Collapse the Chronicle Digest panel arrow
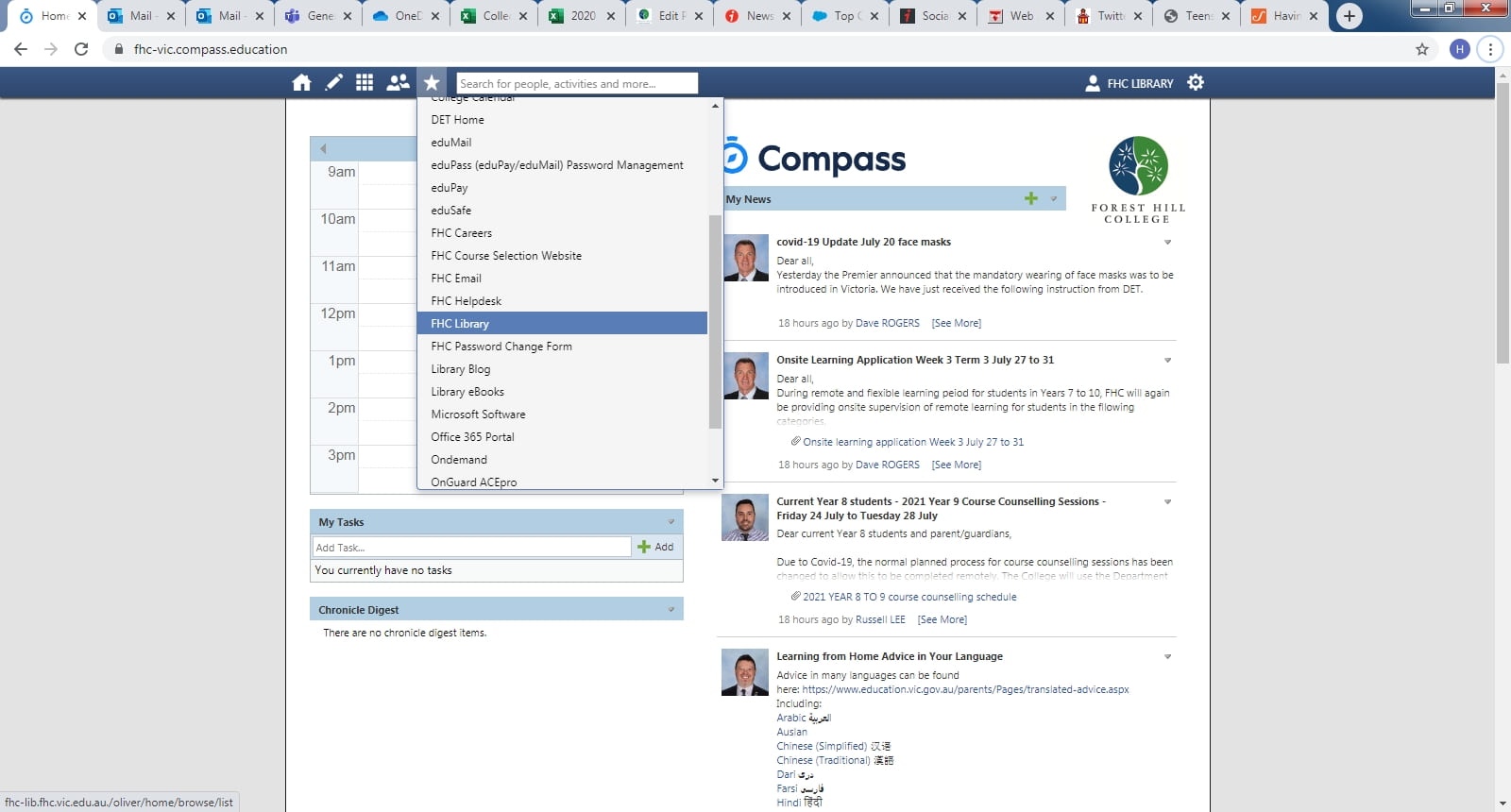 tap(671, 610)
